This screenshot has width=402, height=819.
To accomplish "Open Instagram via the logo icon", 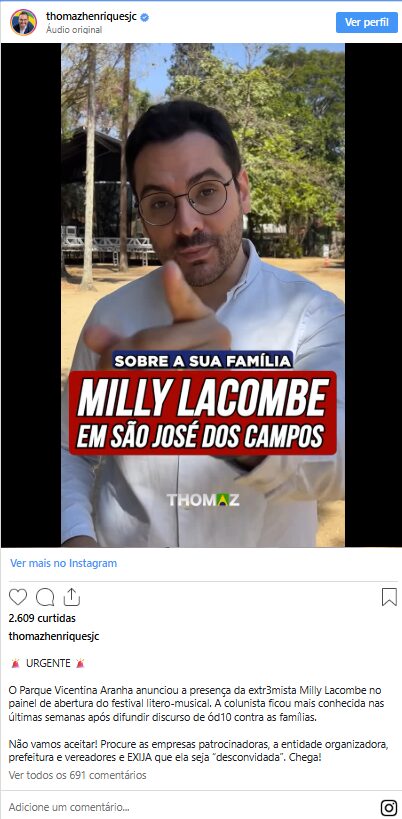I will (x=388, y=807).
